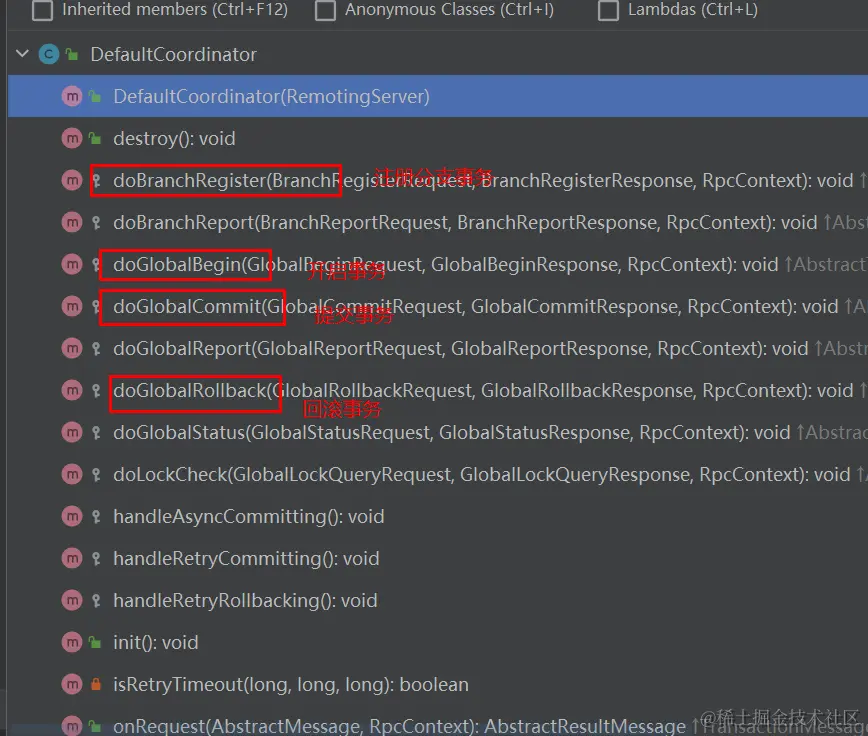Select the doGlobalStatus method row
Viewport: 868px width, 736px height.
coord(438,433)
